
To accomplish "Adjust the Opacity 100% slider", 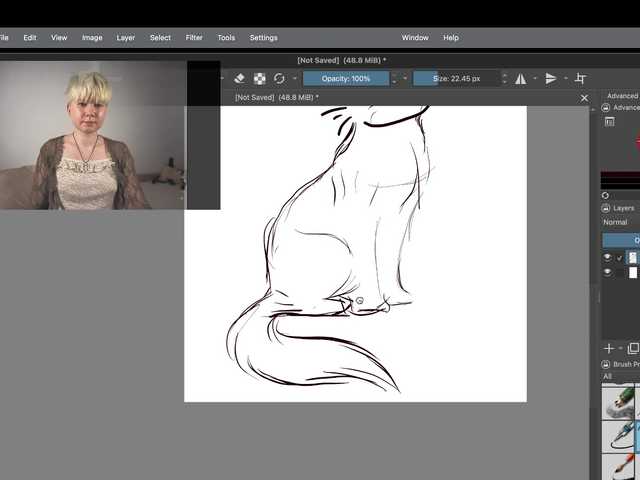I will (x=346, y=78).
